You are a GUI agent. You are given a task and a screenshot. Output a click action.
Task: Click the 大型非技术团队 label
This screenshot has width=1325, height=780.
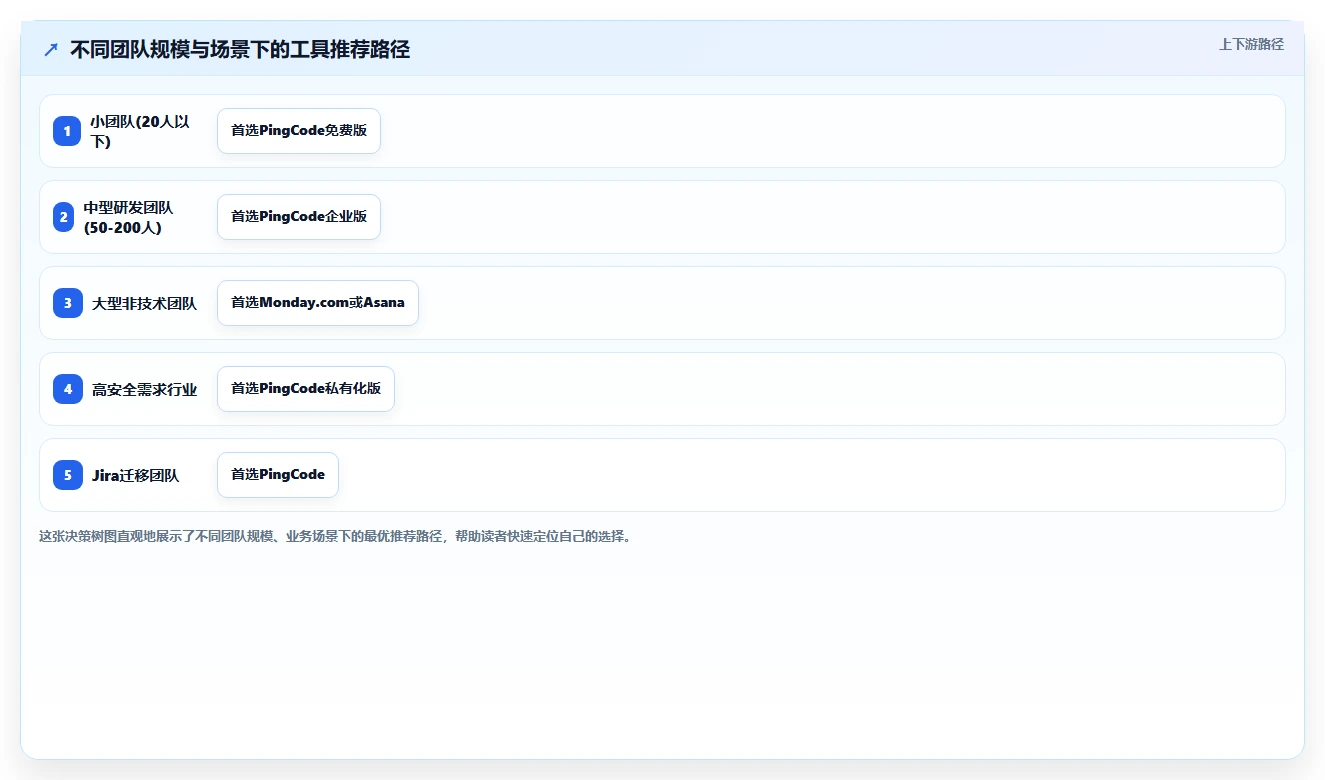coord(144,303)
